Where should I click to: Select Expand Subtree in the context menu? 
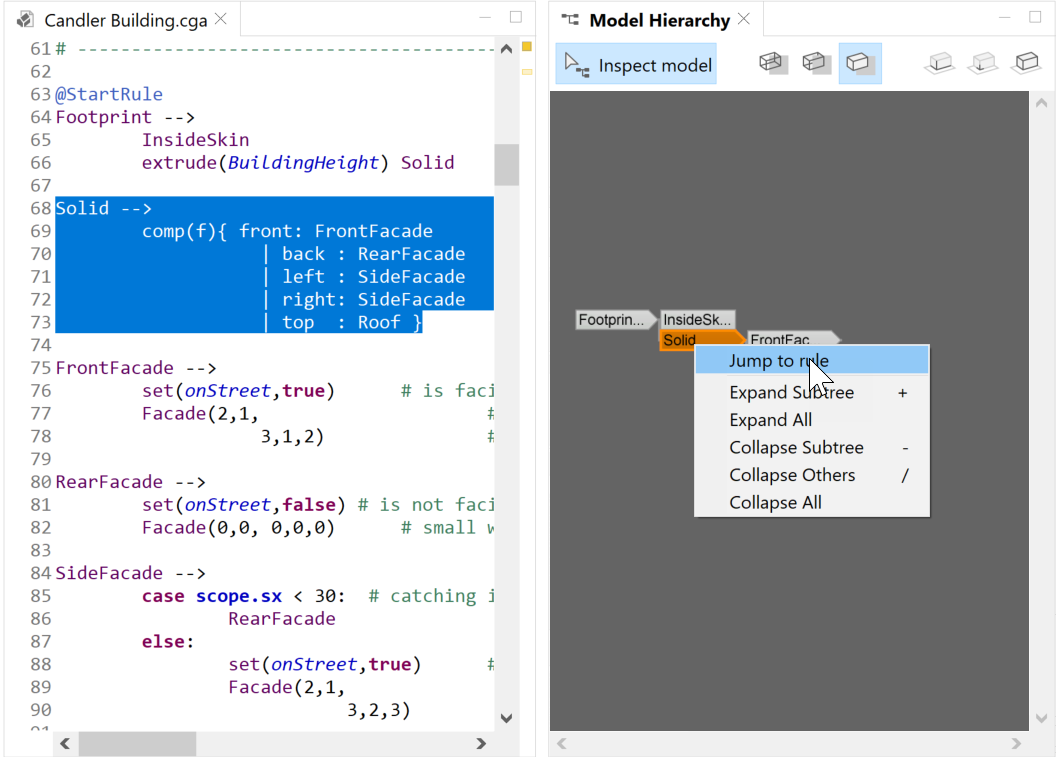coord(791,393)
